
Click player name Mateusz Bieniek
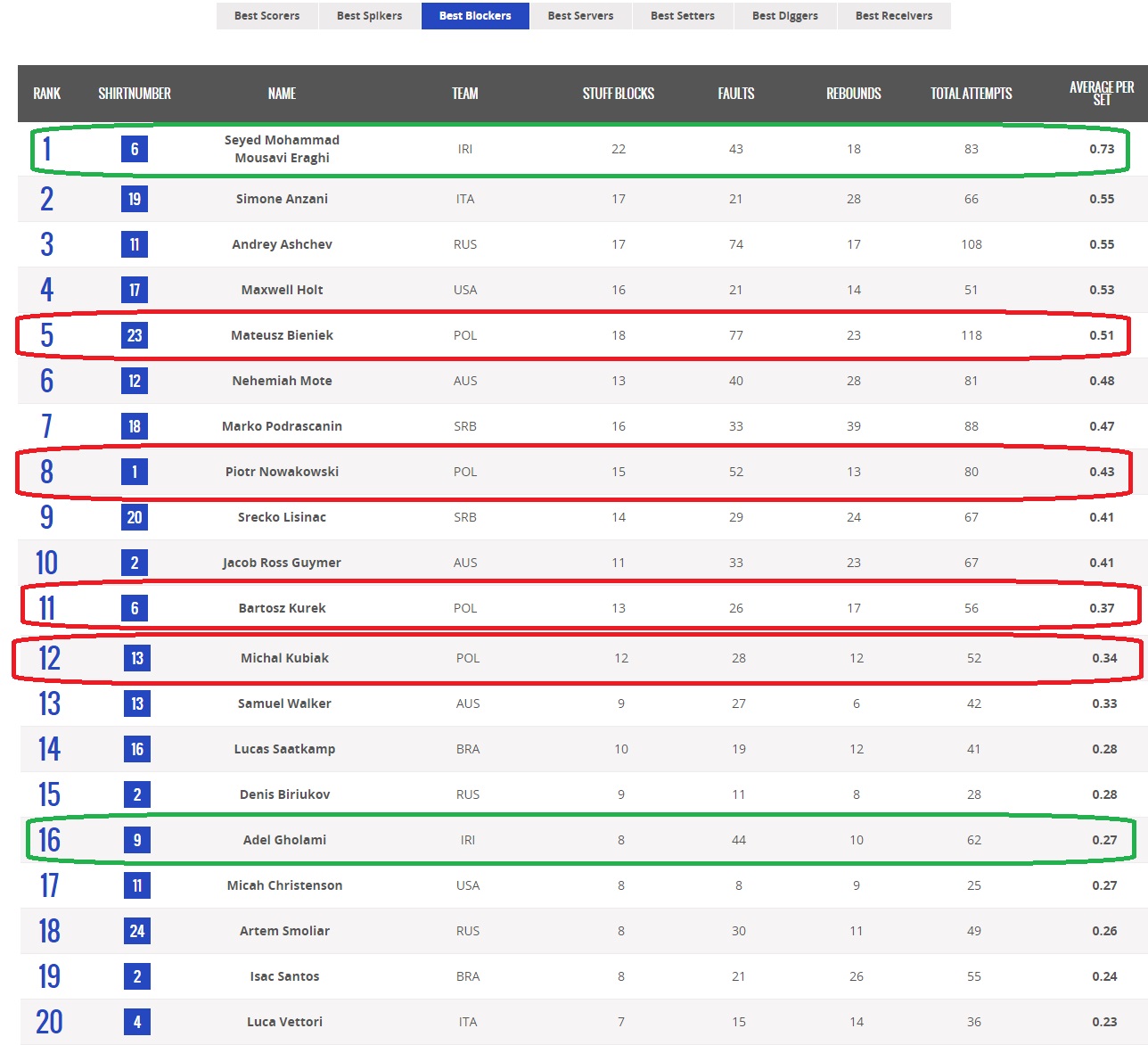pos(282,335)
